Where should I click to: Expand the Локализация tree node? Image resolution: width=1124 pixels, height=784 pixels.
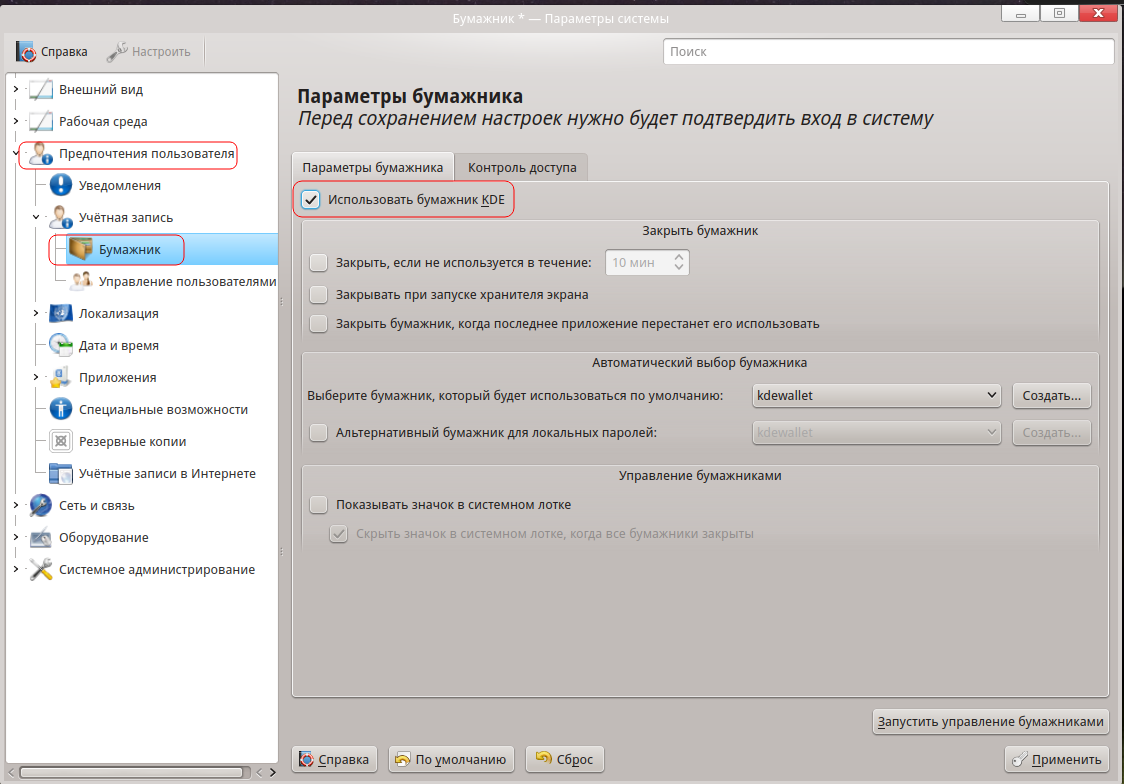pyautogui.click(x=36, y=312)
